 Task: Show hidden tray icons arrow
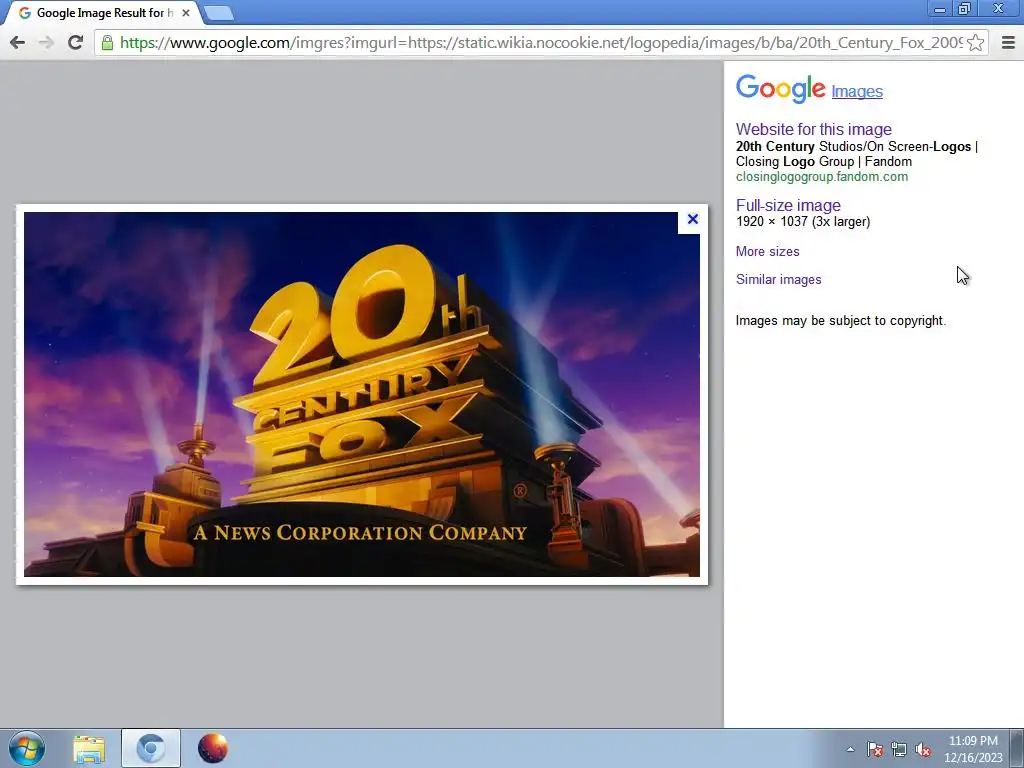click(850, 749)
